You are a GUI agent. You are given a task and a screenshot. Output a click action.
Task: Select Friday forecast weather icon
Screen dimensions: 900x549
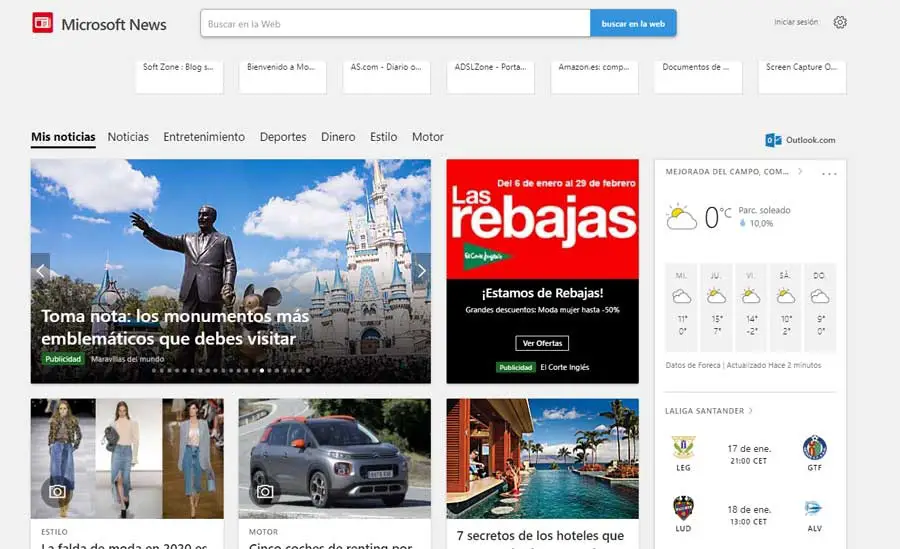click(751, 296)
